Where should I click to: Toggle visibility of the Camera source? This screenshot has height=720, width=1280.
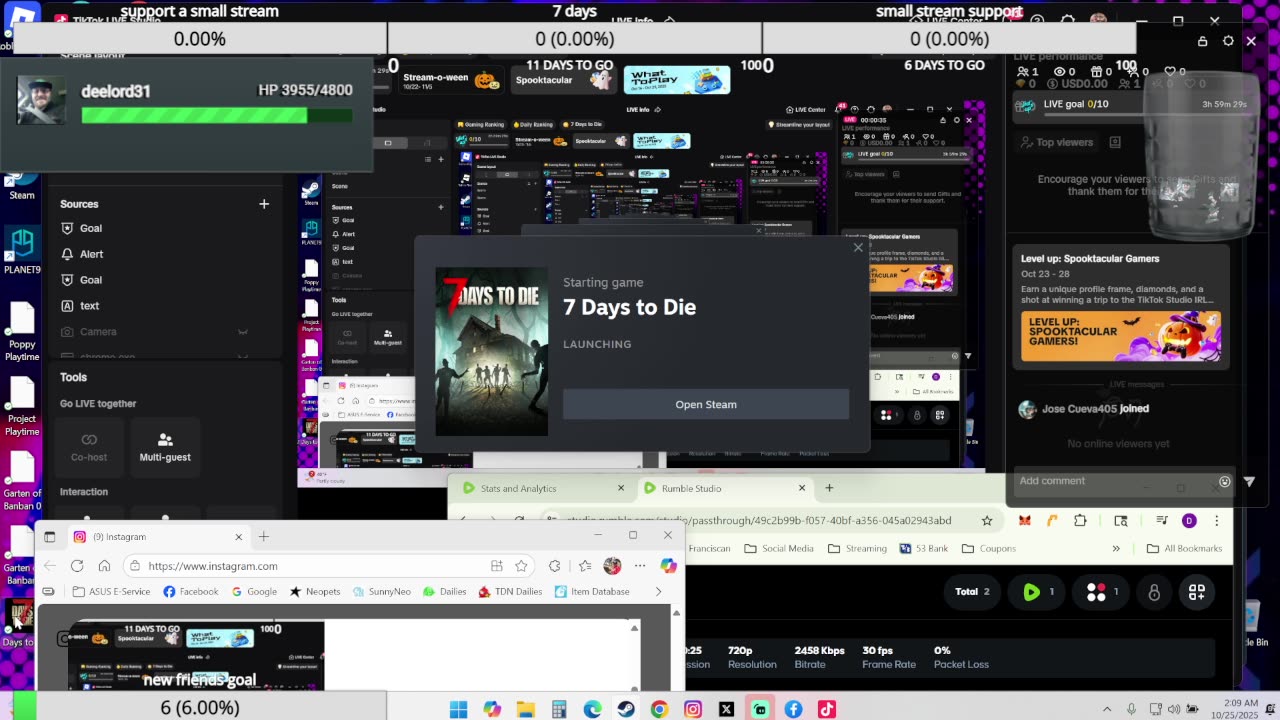[x=243, y=332]
